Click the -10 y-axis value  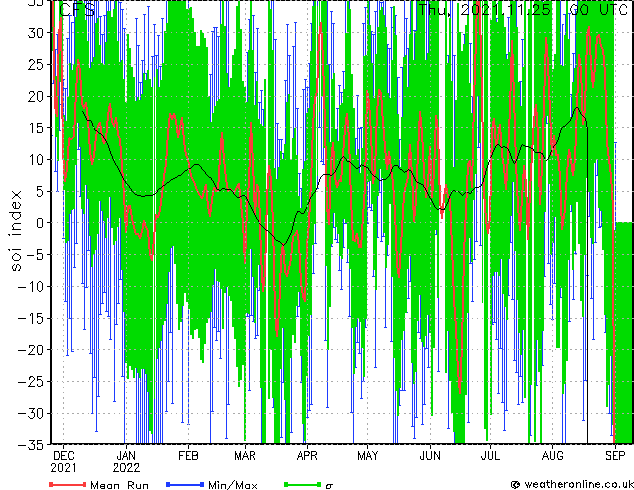click(31, 286)
